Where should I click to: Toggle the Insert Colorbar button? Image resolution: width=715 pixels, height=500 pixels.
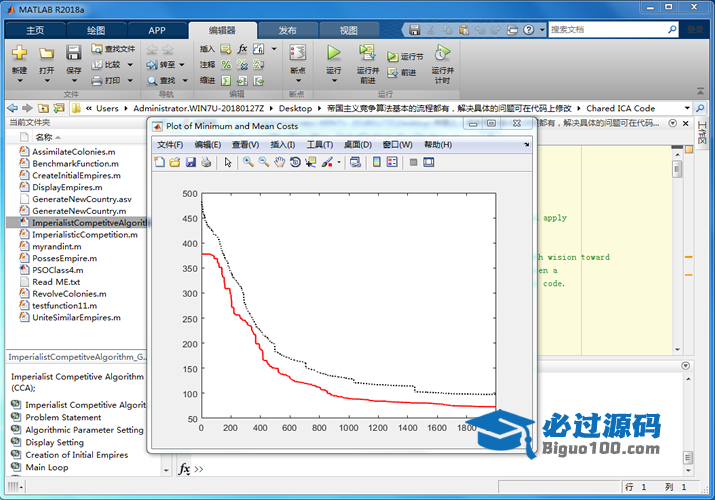(376, 162)
